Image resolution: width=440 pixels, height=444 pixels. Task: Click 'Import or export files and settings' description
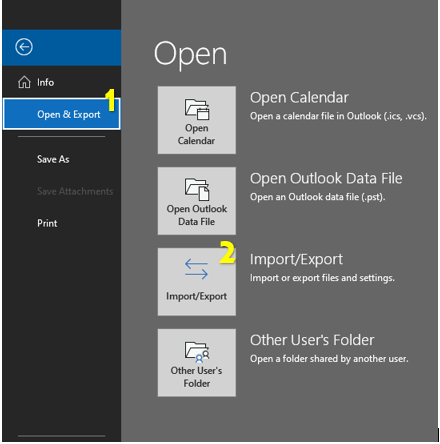[322, 278]
